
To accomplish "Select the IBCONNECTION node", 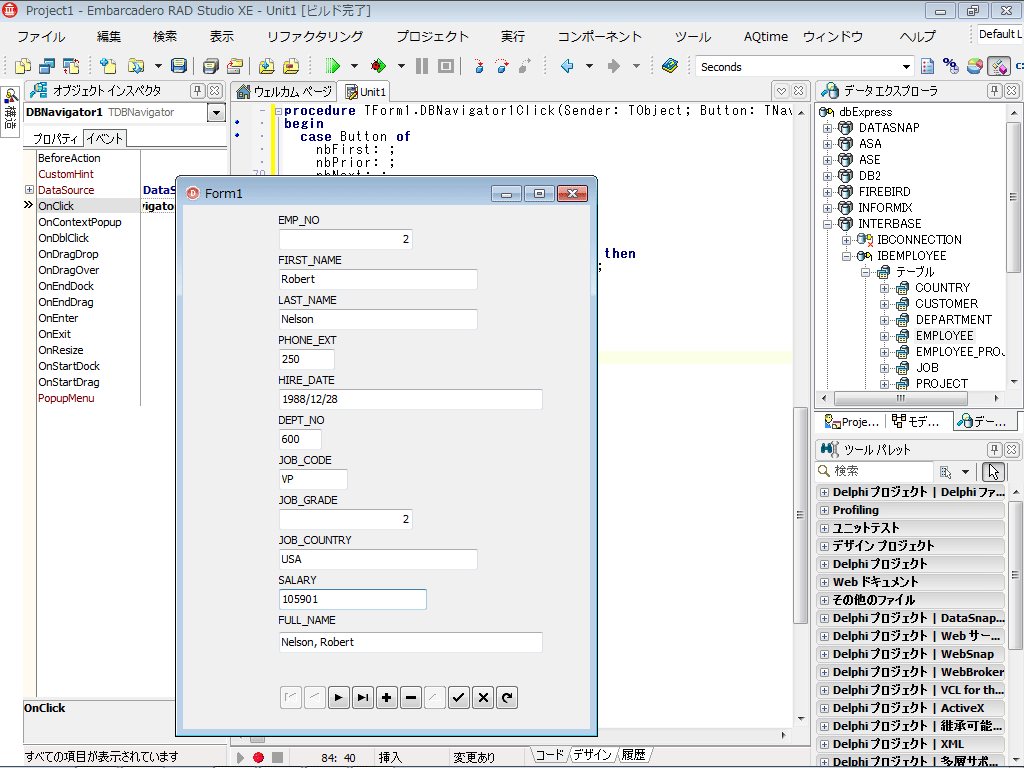I will [x=919, y=240].
